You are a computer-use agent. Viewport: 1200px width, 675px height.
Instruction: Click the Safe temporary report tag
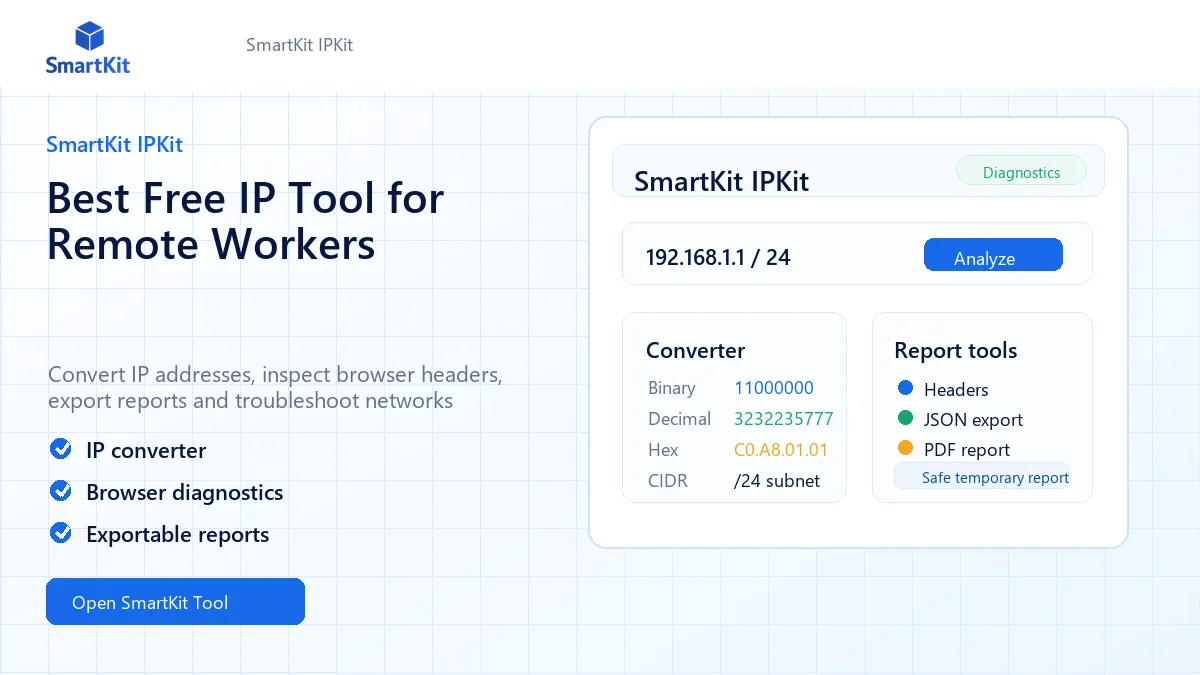982,476
